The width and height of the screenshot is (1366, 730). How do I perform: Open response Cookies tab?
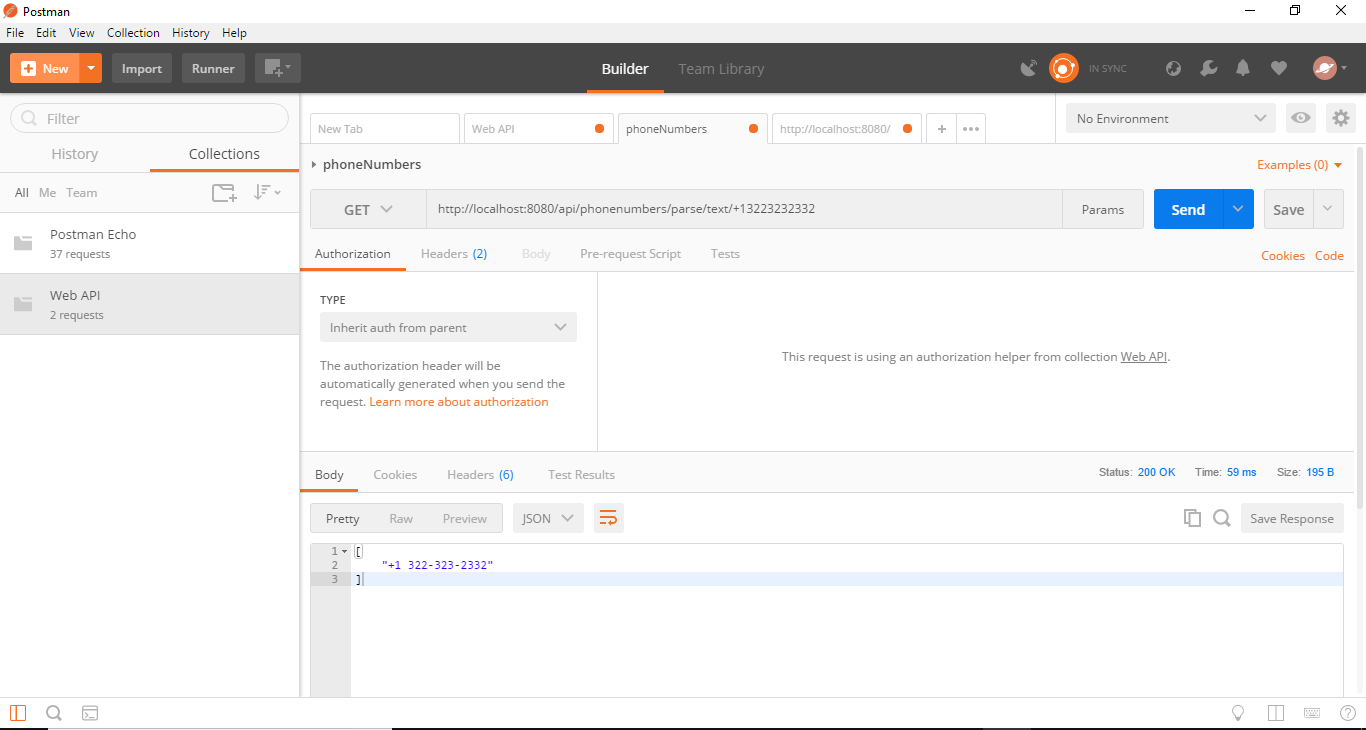[395, 475]
